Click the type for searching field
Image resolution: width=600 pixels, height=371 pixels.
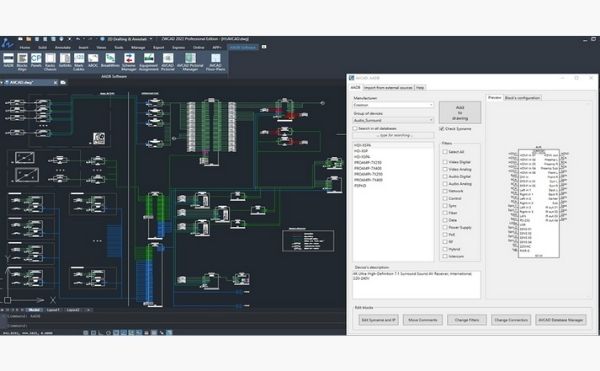click(x=393, y=135)
